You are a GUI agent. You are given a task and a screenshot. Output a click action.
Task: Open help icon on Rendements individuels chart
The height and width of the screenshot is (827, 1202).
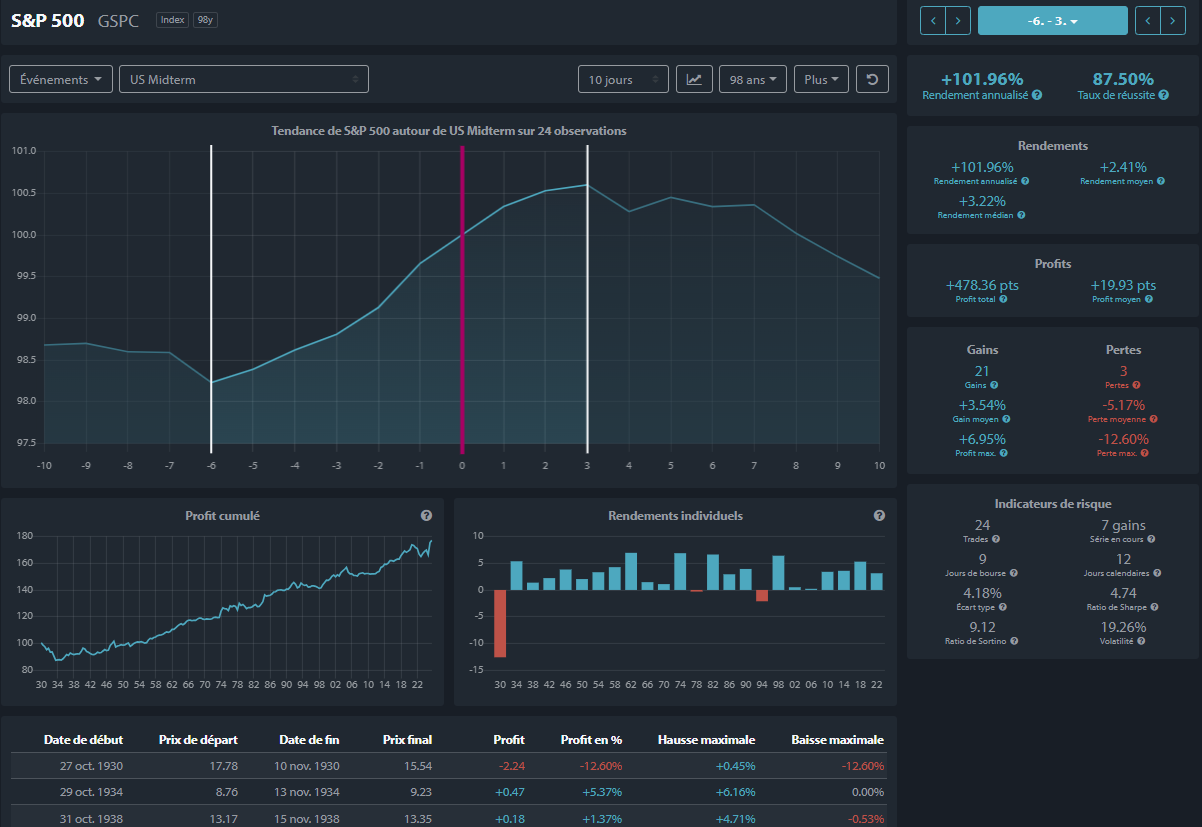tap(879, 516)
